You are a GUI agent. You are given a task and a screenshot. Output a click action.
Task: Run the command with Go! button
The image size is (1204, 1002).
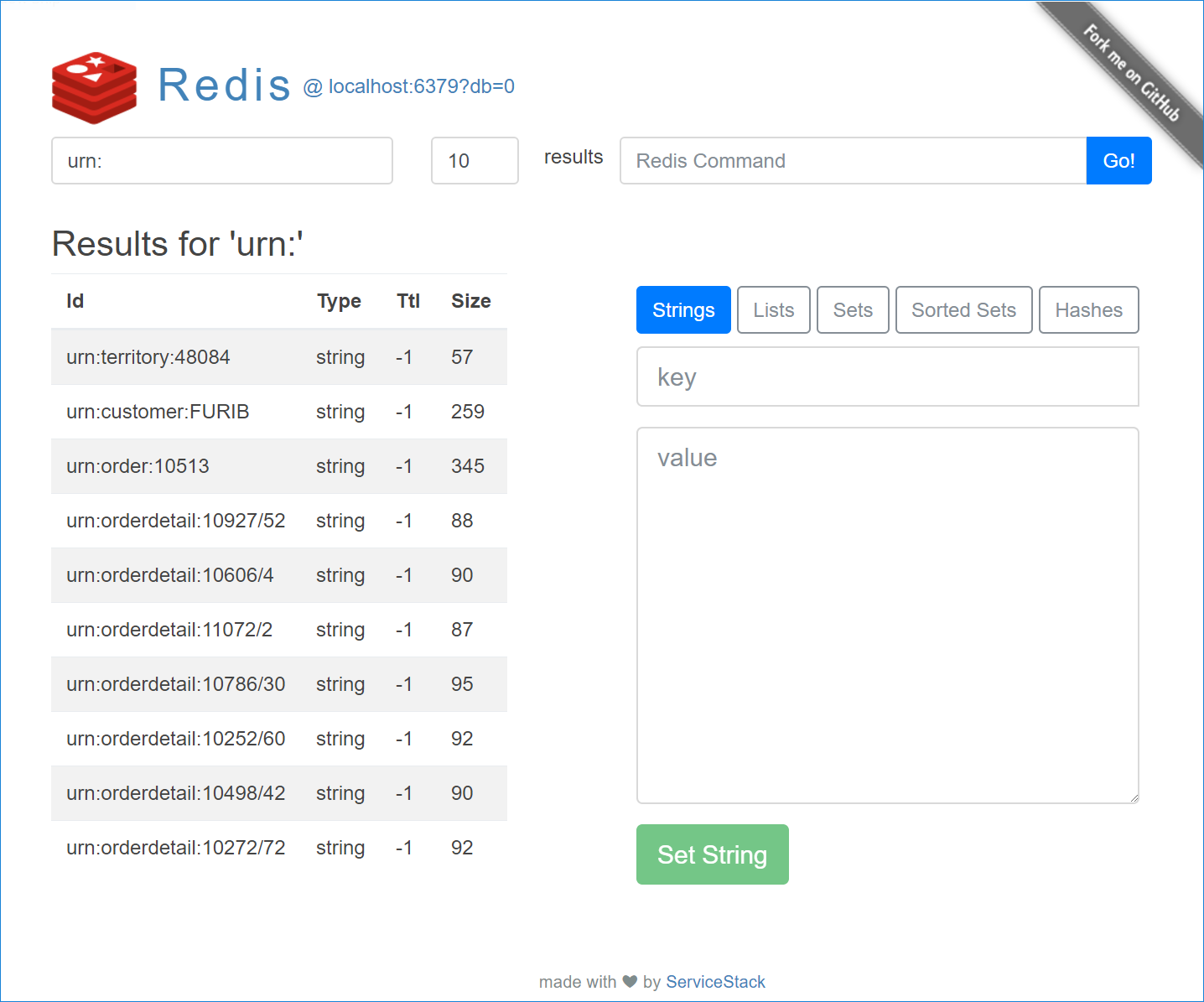tap(1119, 160)
